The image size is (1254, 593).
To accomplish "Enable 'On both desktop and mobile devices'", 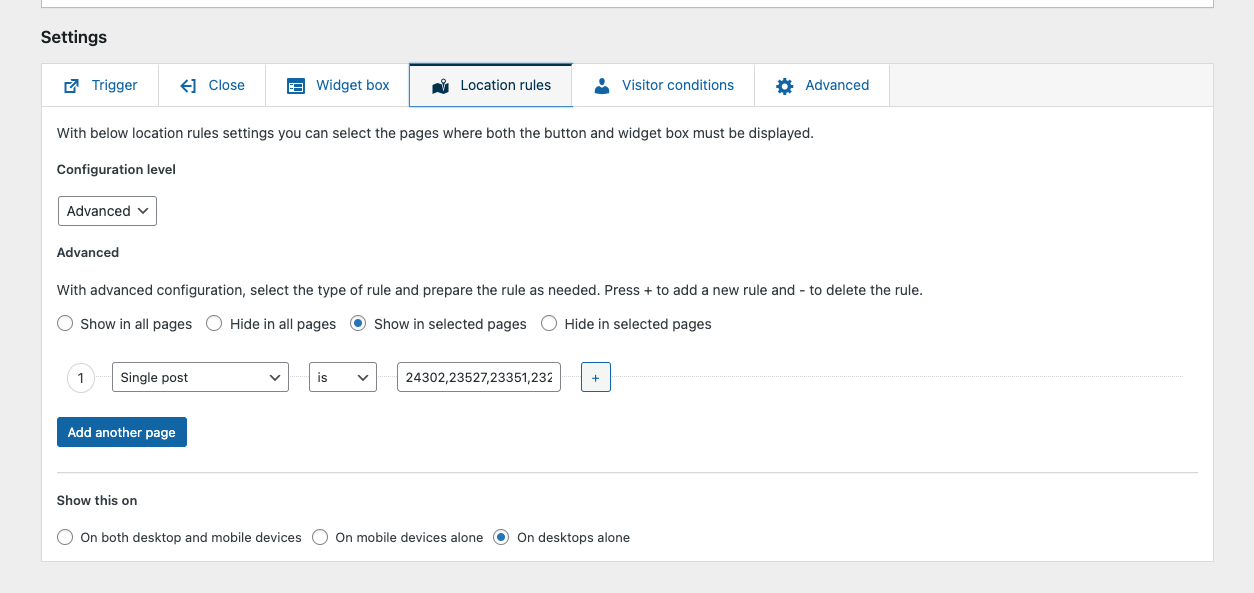I will 65,538.
